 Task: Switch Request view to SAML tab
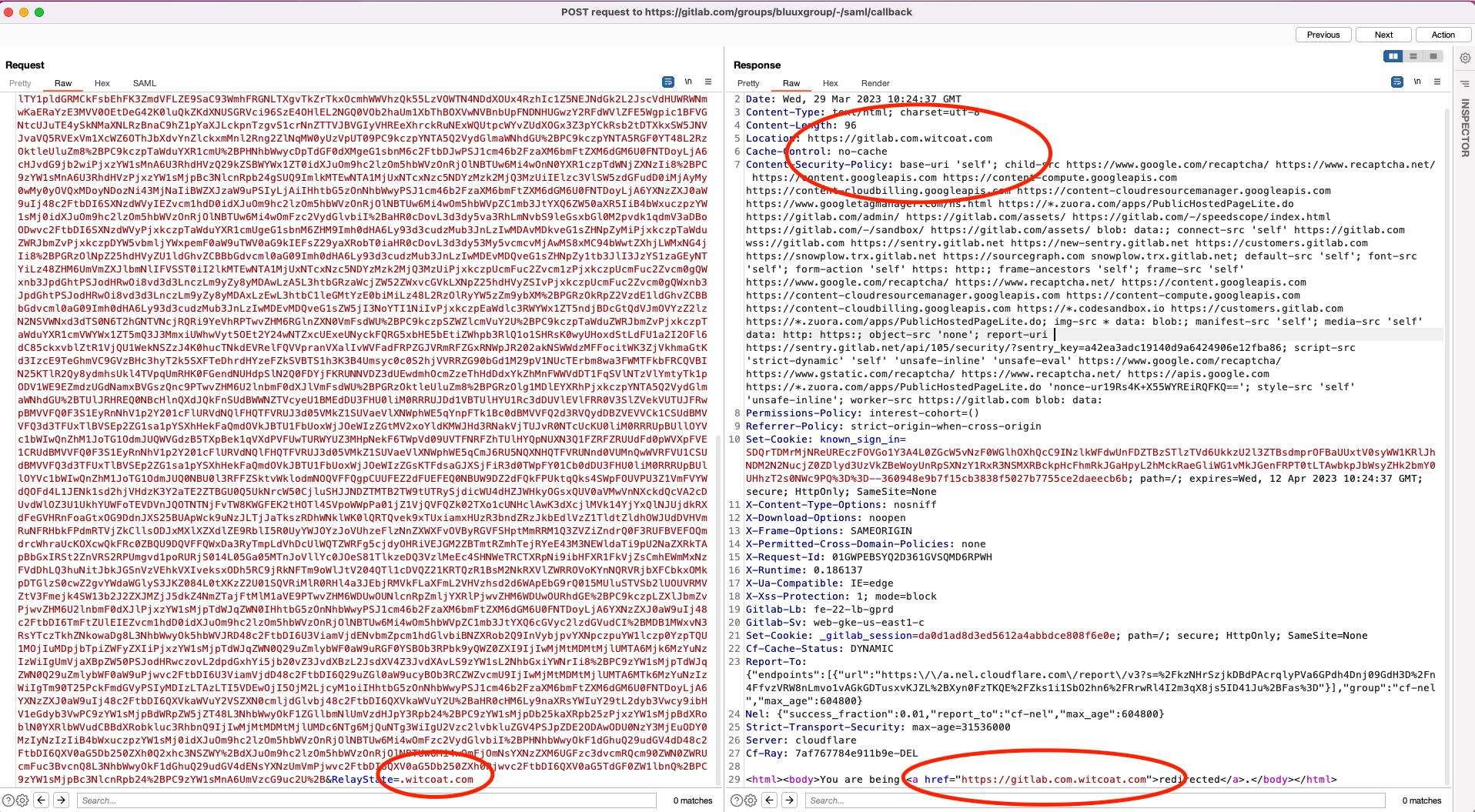tap(144, 83)
